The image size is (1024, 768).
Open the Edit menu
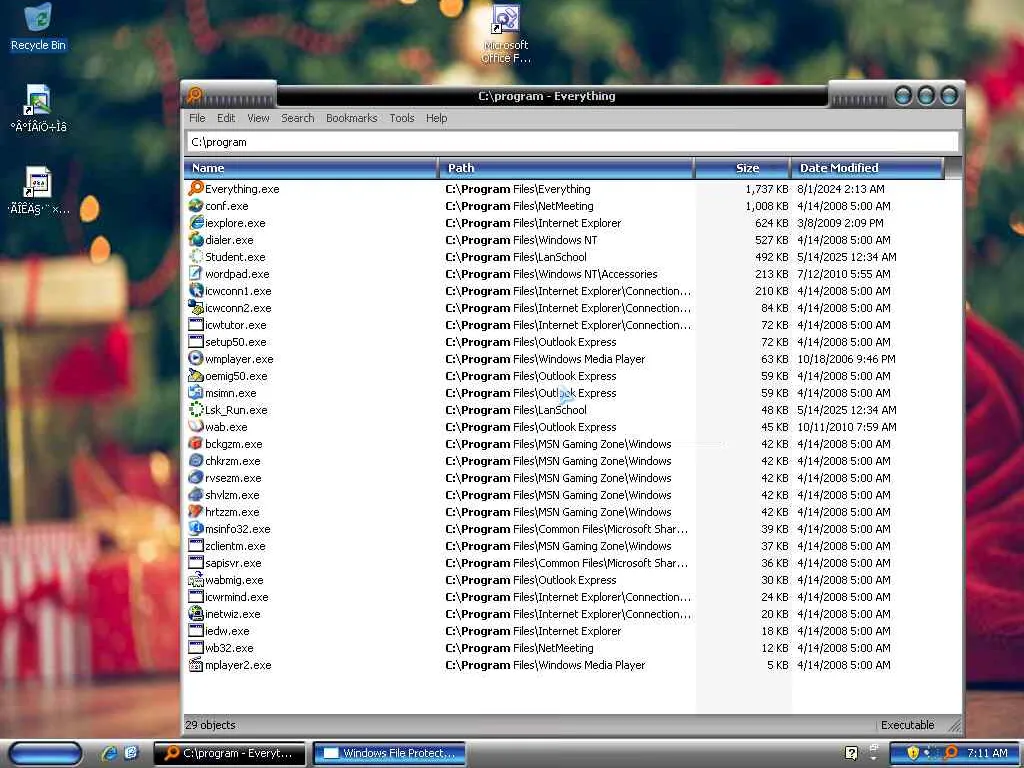point(226,118)
